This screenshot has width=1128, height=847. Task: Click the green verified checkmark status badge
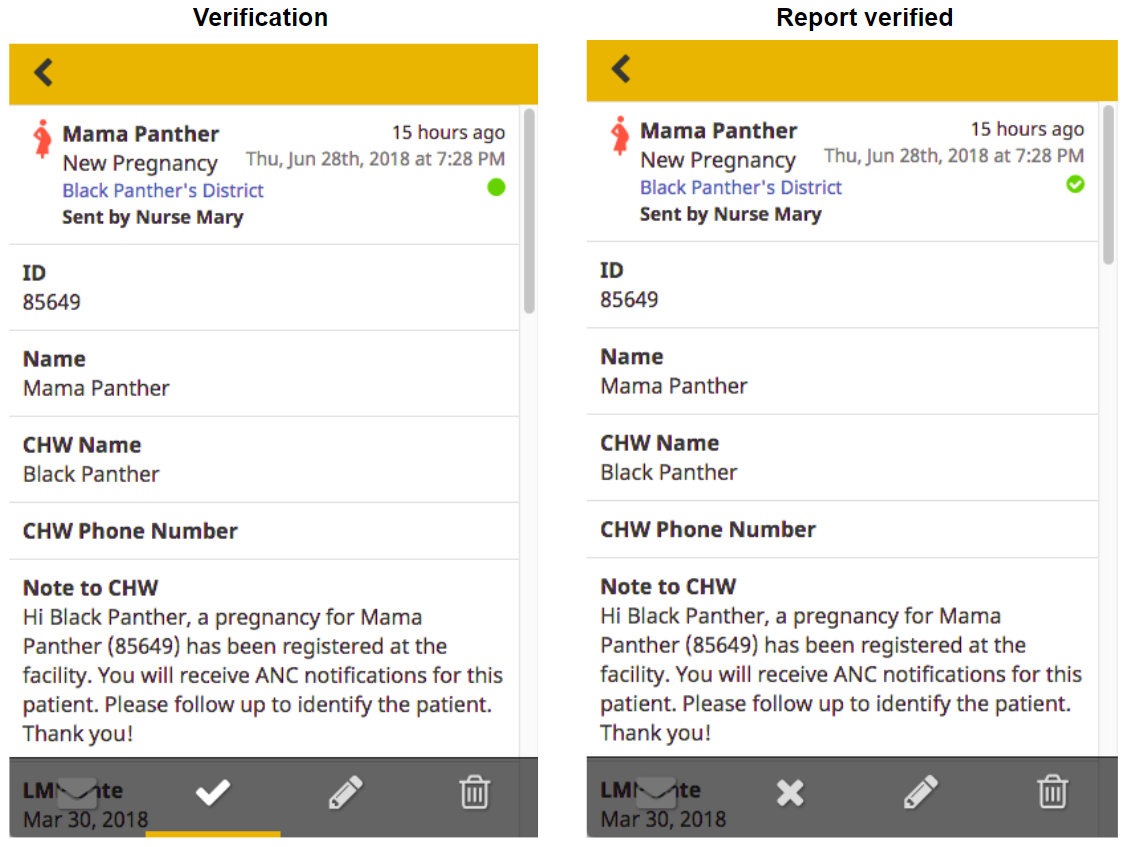(x=1075, y=184)
